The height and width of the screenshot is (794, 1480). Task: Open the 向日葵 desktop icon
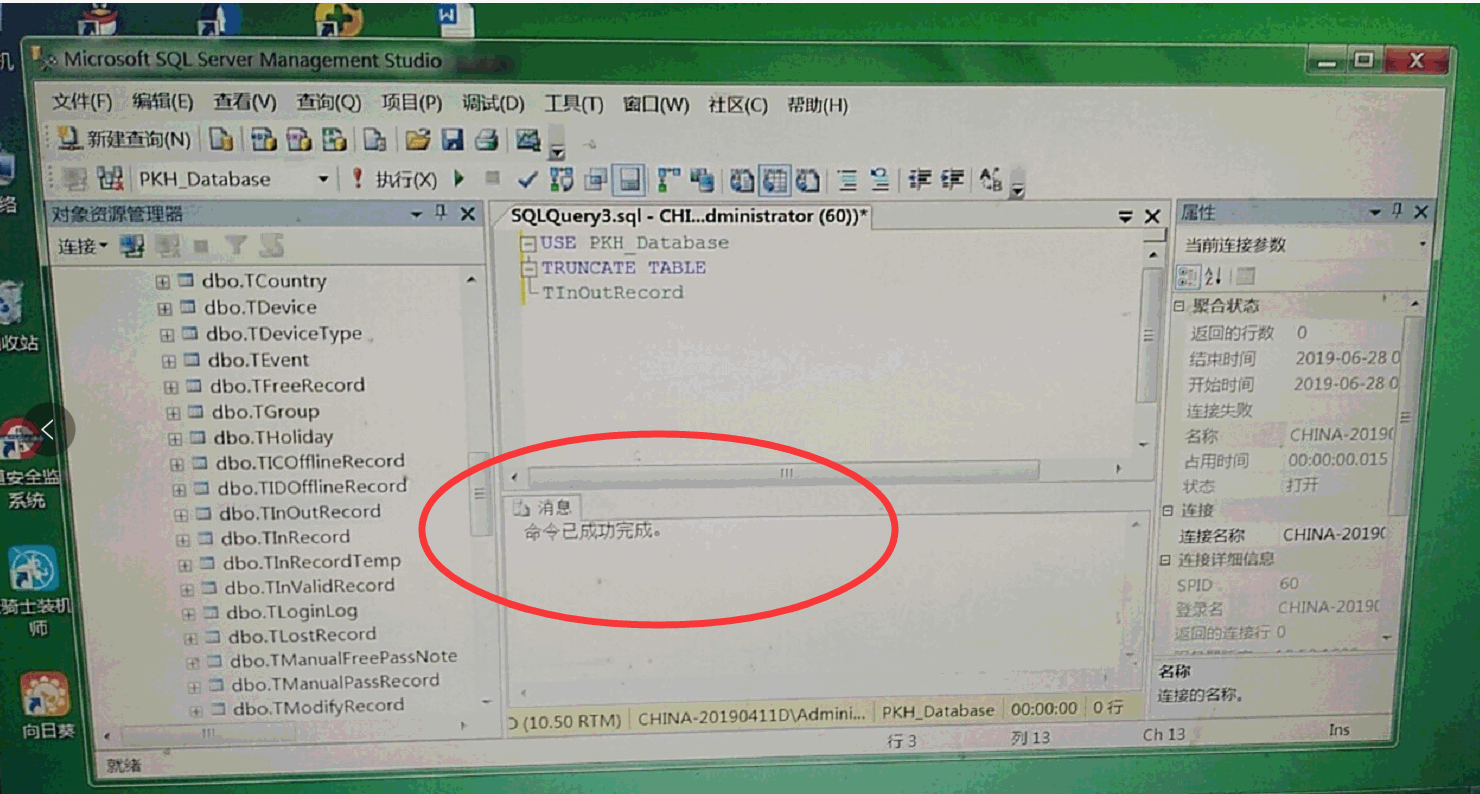[46, 706]
